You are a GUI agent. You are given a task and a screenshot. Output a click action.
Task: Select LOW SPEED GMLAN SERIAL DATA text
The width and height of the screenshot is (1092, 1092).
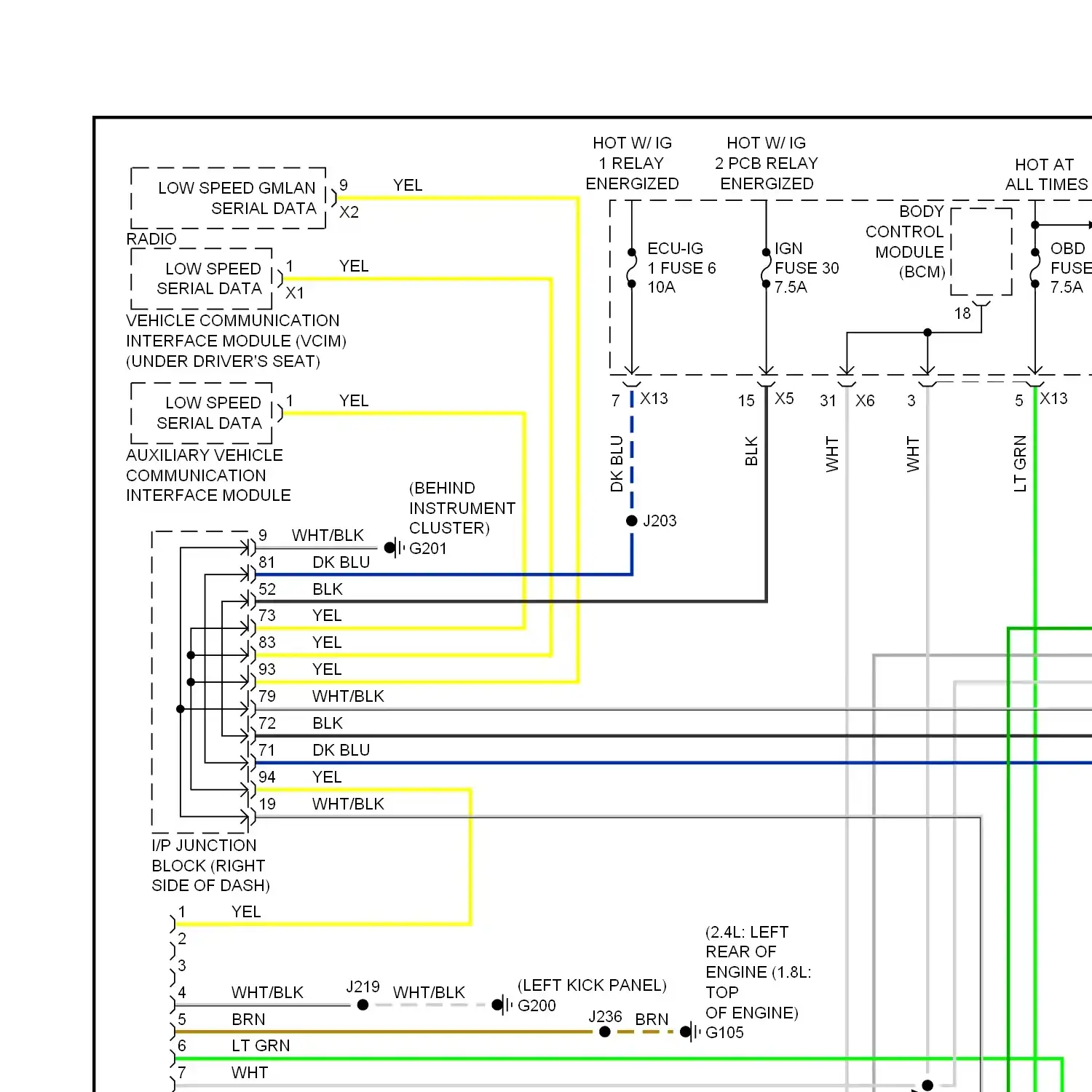[x=237, y=198]
